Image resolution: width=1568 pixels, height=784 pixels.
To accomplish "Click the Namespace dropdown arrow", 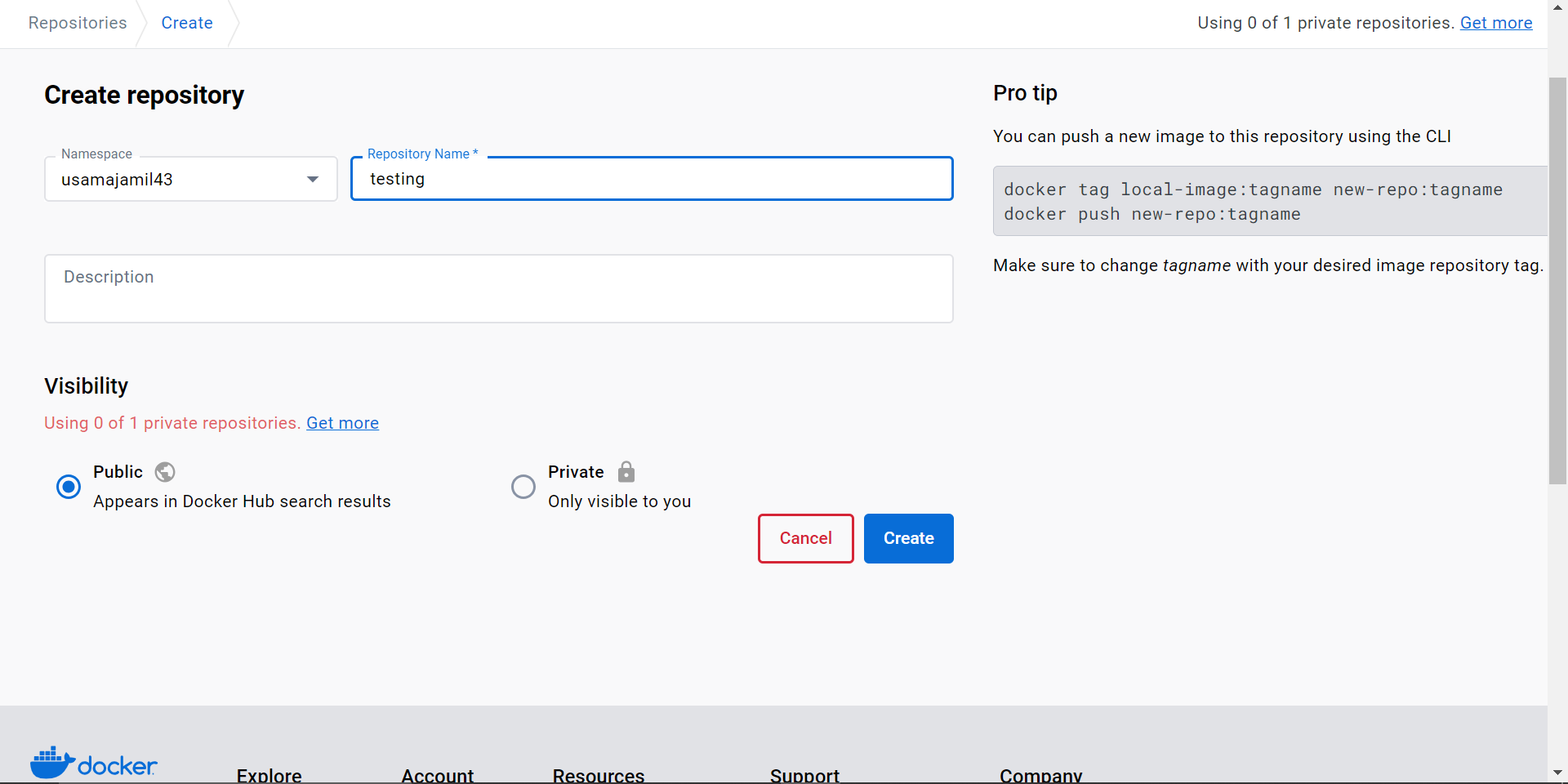I will 313,179.
